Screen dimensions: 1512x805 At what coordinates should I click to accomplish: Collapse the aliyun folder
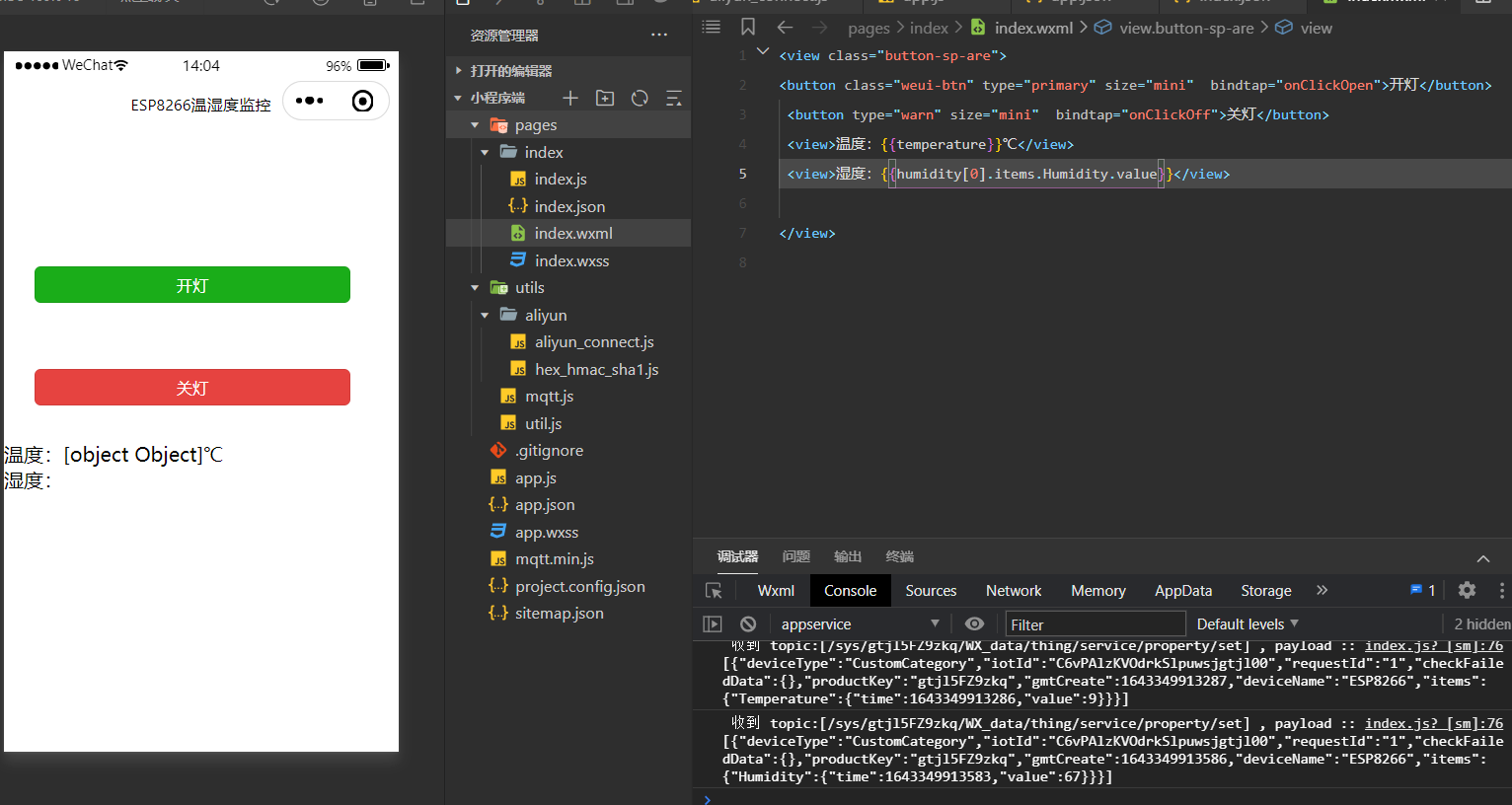485,315
